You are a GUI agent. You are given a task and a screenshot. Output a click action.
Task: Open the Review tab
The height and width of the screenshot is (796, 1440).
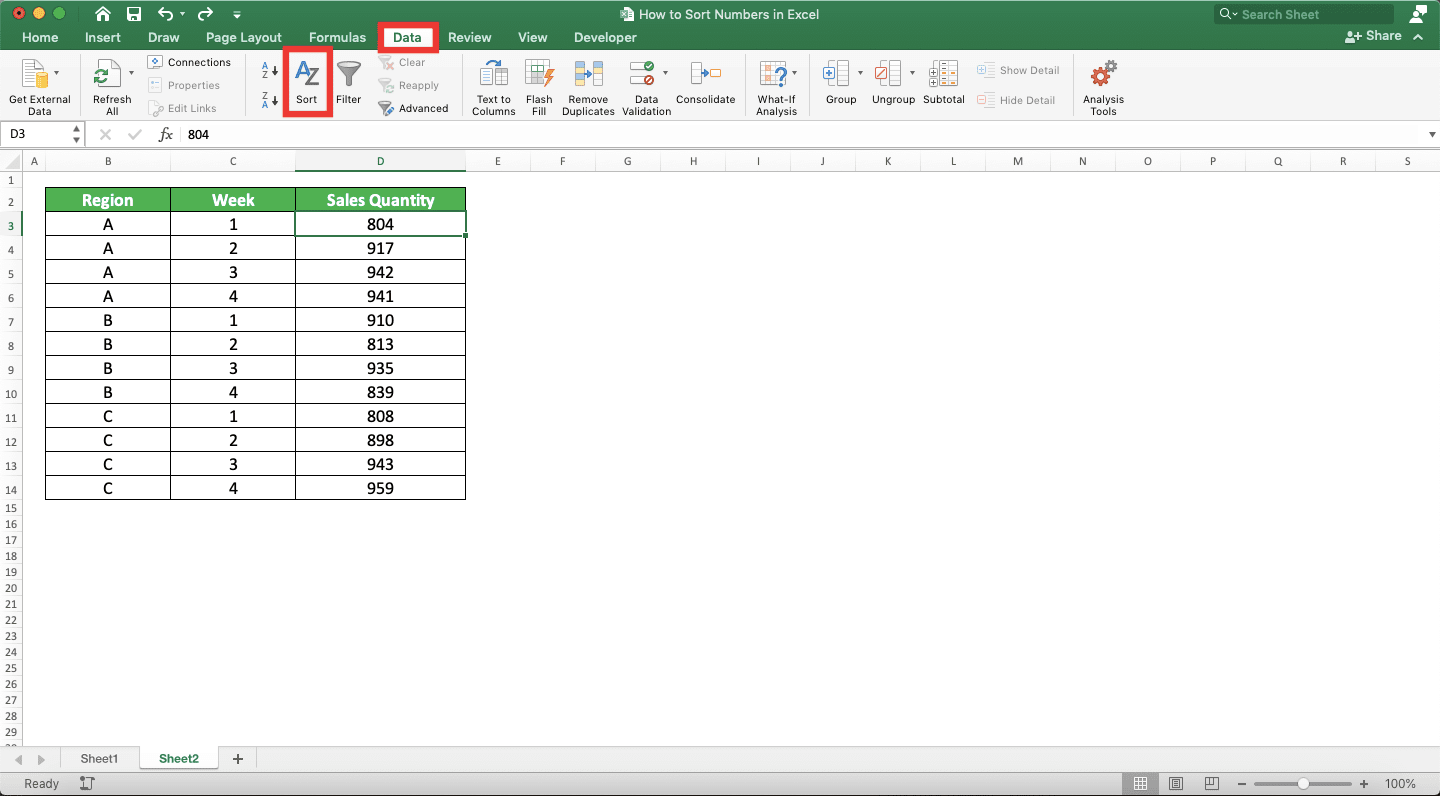(469, 37)
